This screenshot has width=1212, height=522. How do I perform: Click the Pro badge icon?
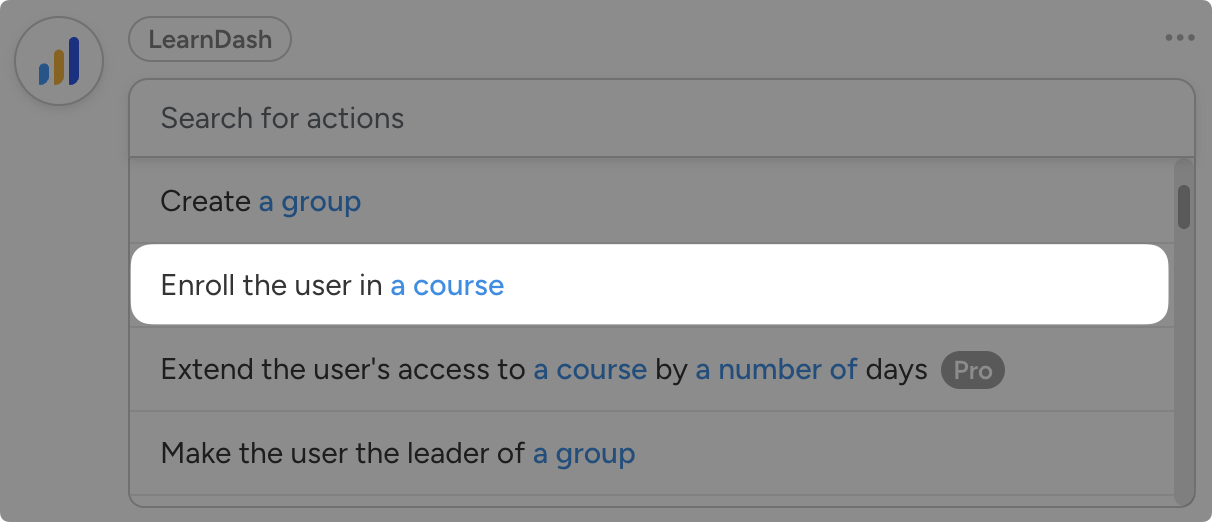point(972,371)
